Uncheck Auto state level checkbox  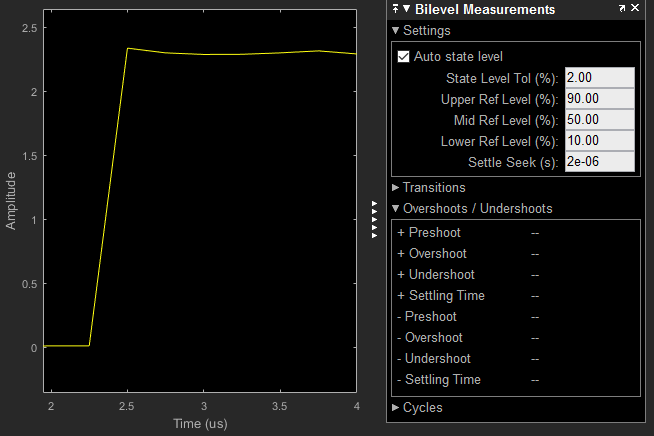coord(403,56)
